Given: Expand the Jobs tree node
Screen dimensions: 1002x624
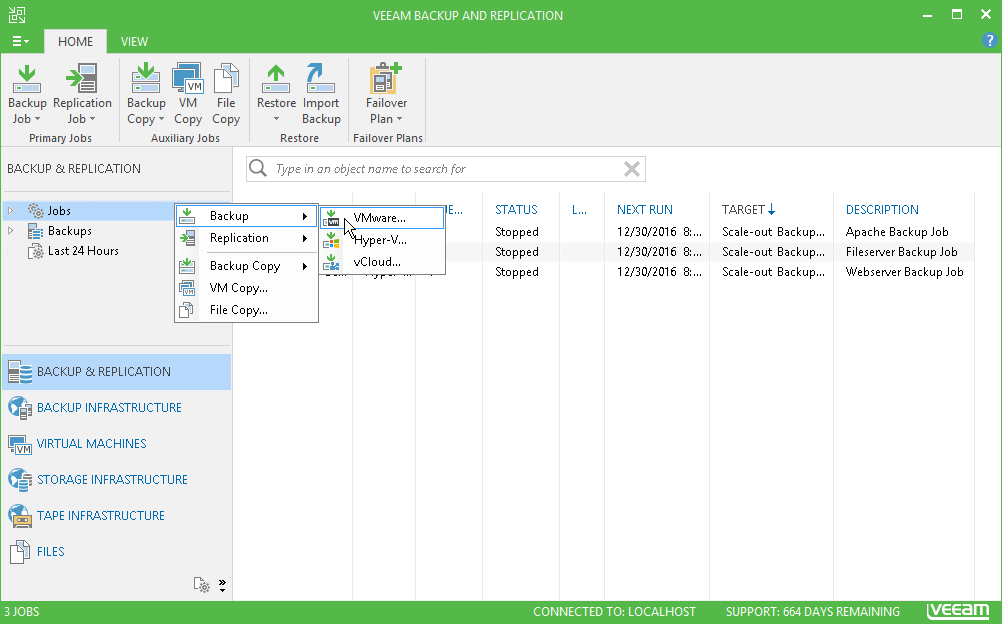Looking at the screenshot, I should pos(11,210).
